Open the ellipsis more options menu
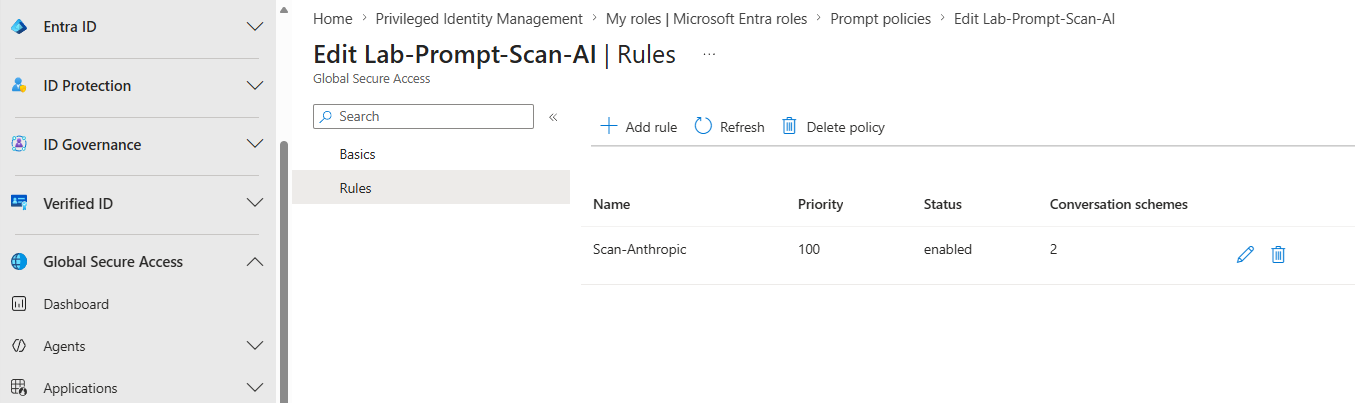This screenshot has height=403, width=1361. (x=709, y=55)
